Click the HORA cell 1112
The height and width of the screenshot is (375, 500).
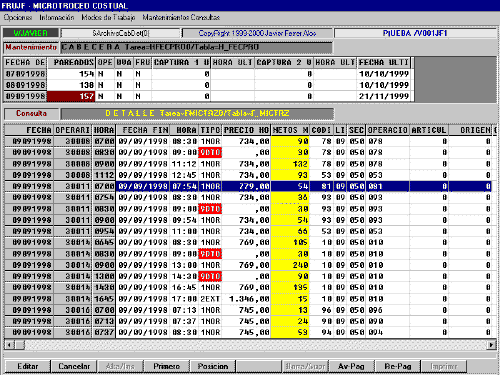tap(104, 175)
